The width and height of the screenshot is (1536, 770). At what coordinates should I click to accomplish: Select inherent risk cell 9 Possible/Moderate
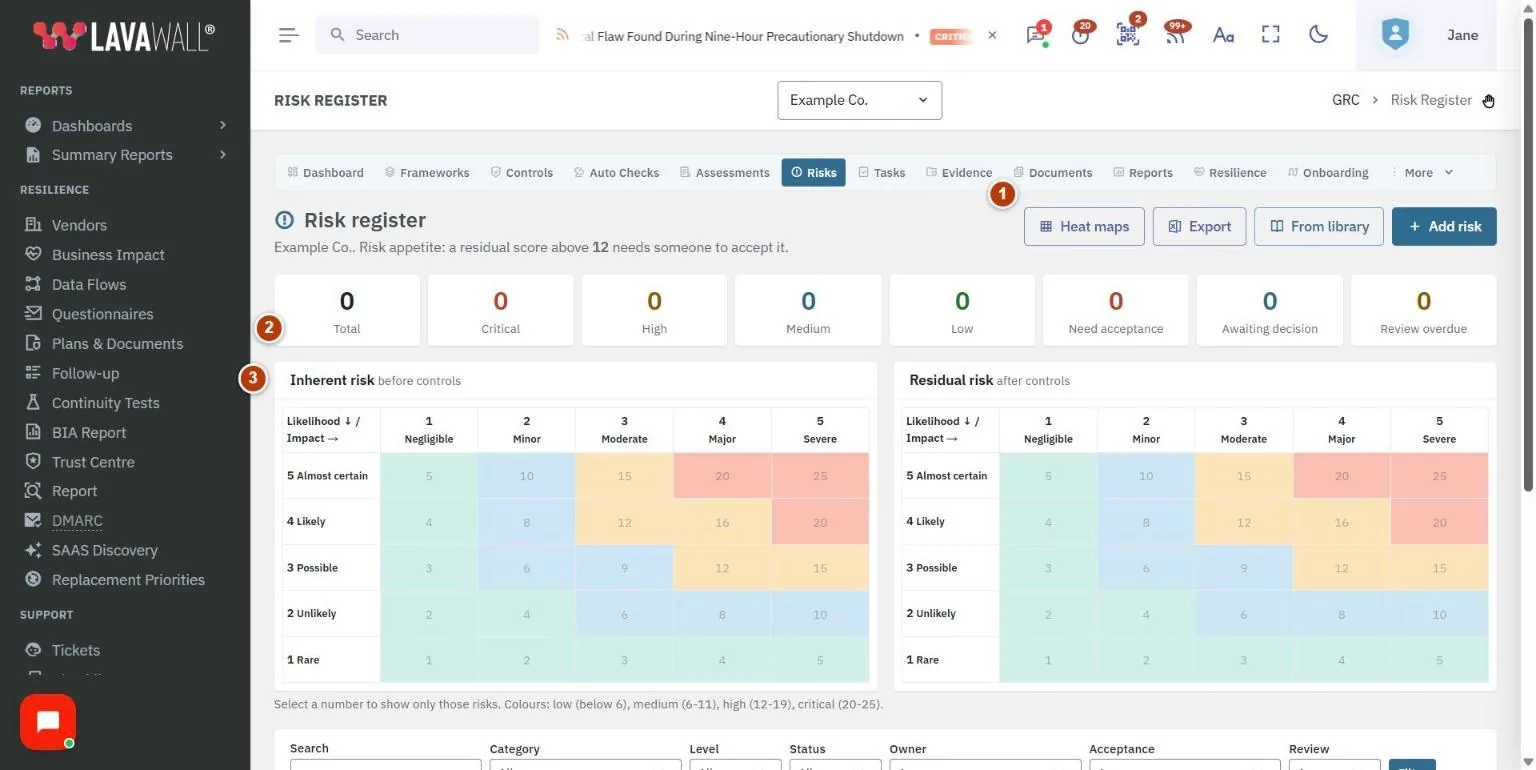click(624, 568)
